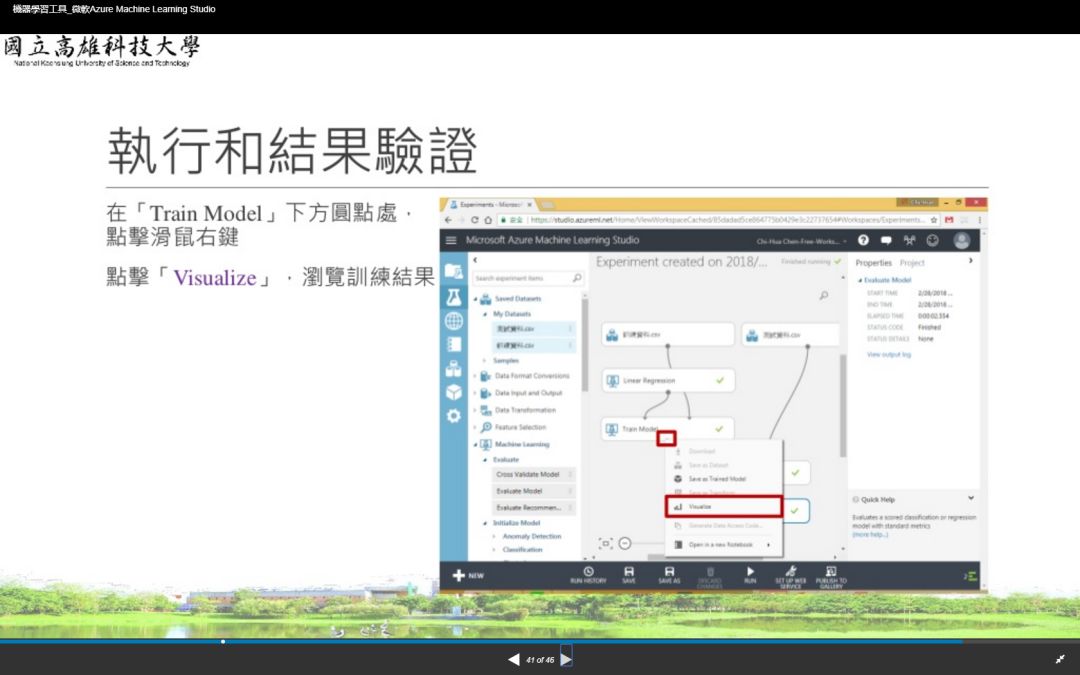Select Save as Trained Model in the context menu

click(x=717, y=479)
